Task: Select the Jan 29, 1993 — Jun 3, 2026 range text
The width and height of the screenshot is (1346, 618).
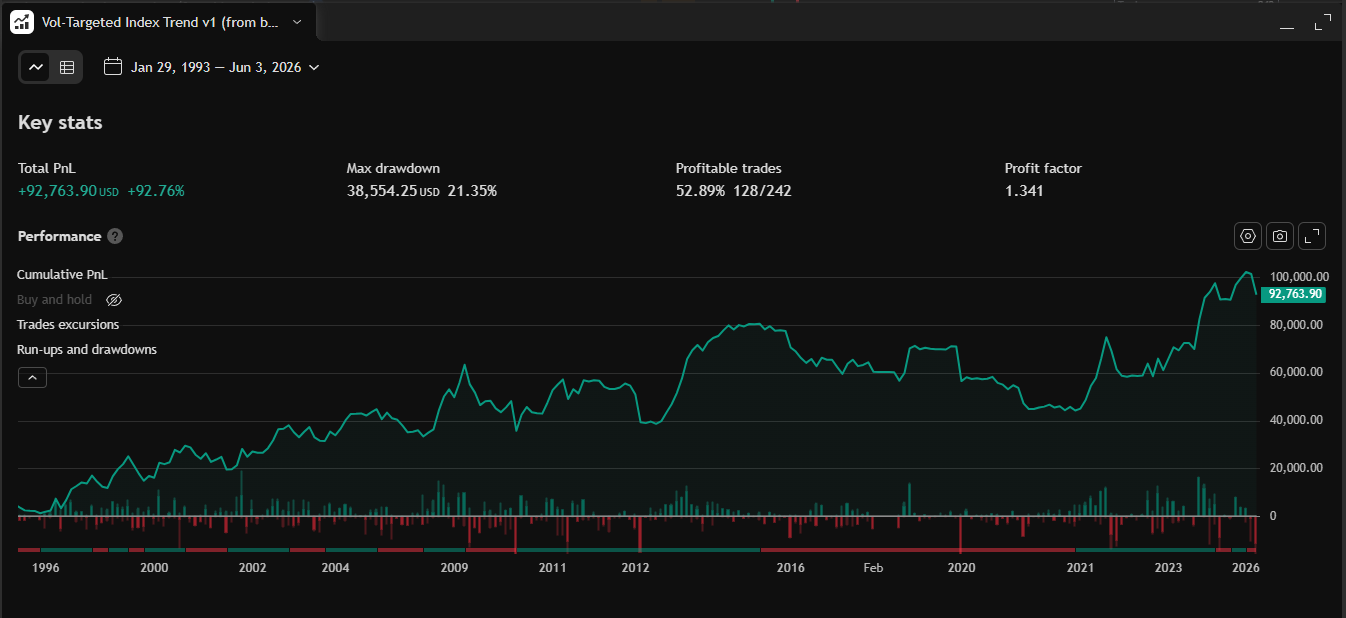Action: pos(216,67)
